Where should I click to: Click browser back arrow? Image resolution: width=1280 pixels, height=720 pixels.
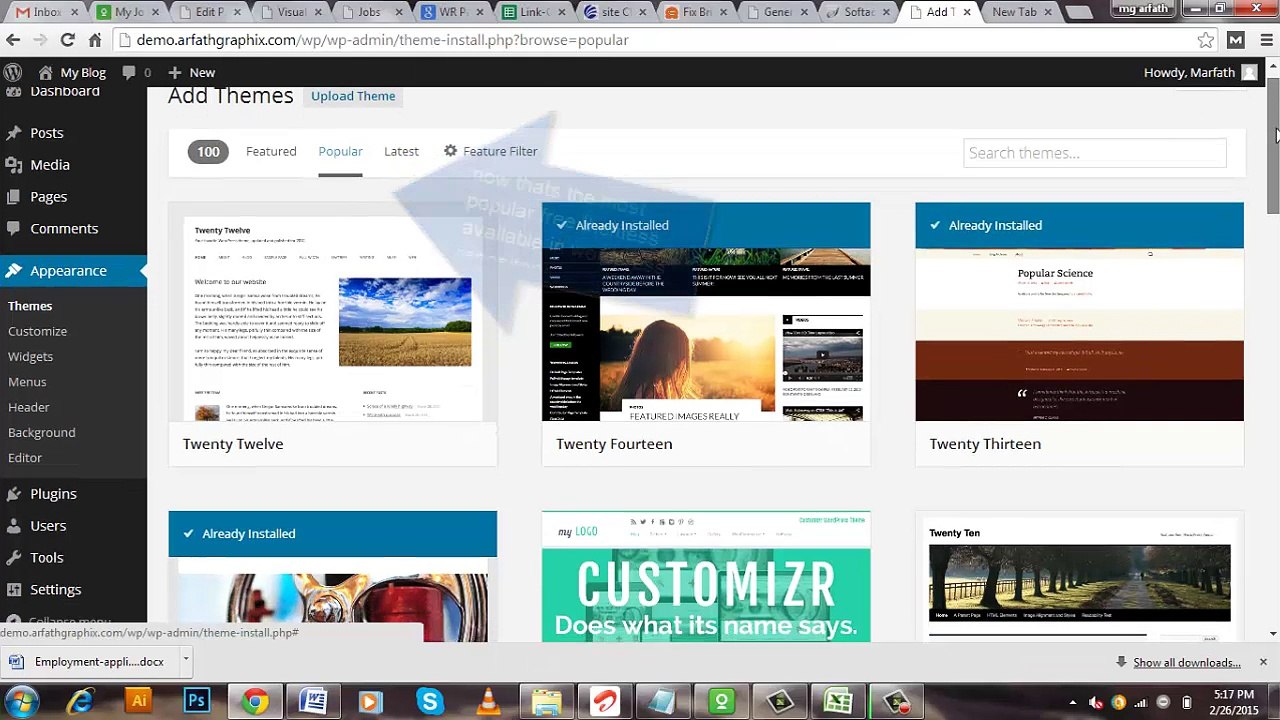coord(13,40)
